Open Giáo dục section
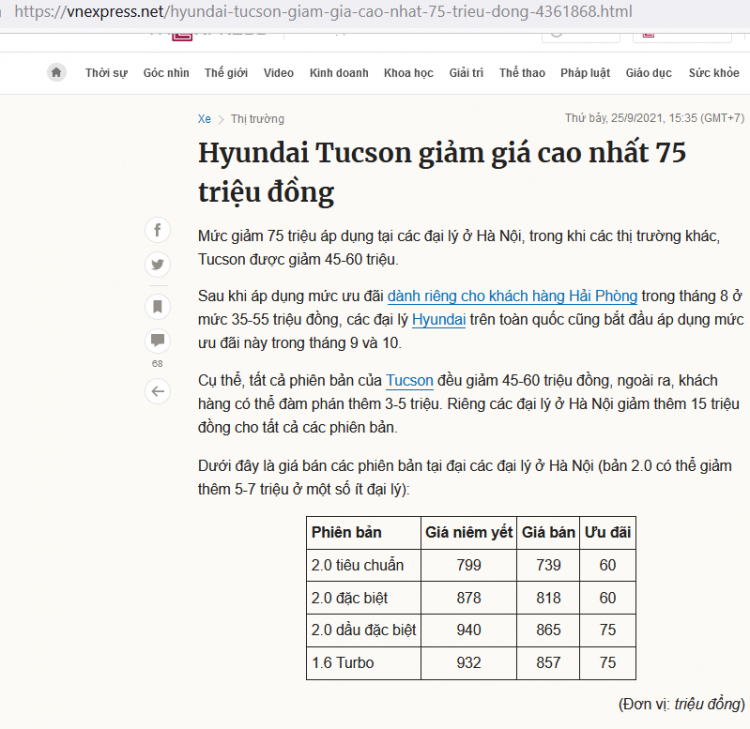 [x=649, y=73]
